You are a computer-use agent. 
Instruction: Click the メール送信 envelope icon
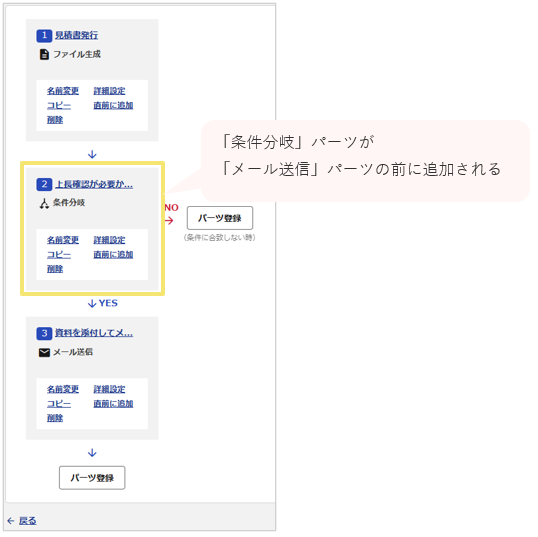click(x=44, y=352)
